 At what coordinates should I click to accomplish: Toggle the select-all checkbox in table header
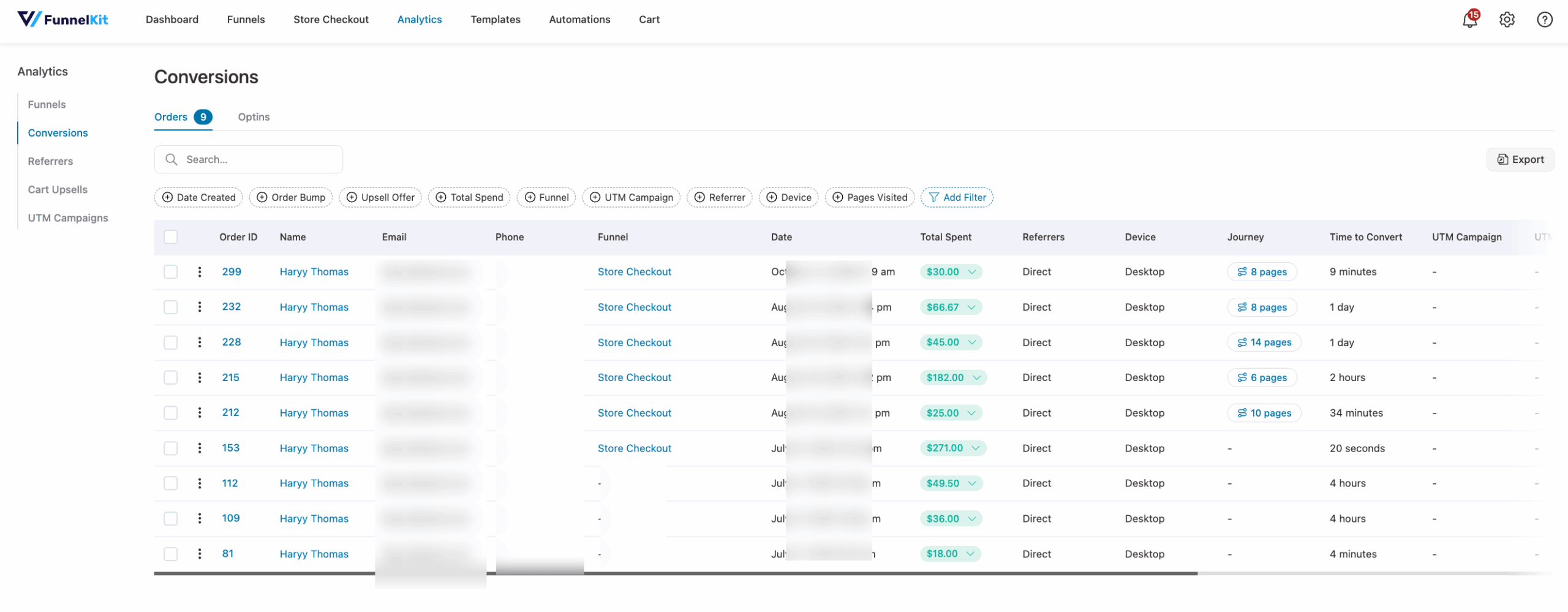pyautogui.click(x=171, y=237)
